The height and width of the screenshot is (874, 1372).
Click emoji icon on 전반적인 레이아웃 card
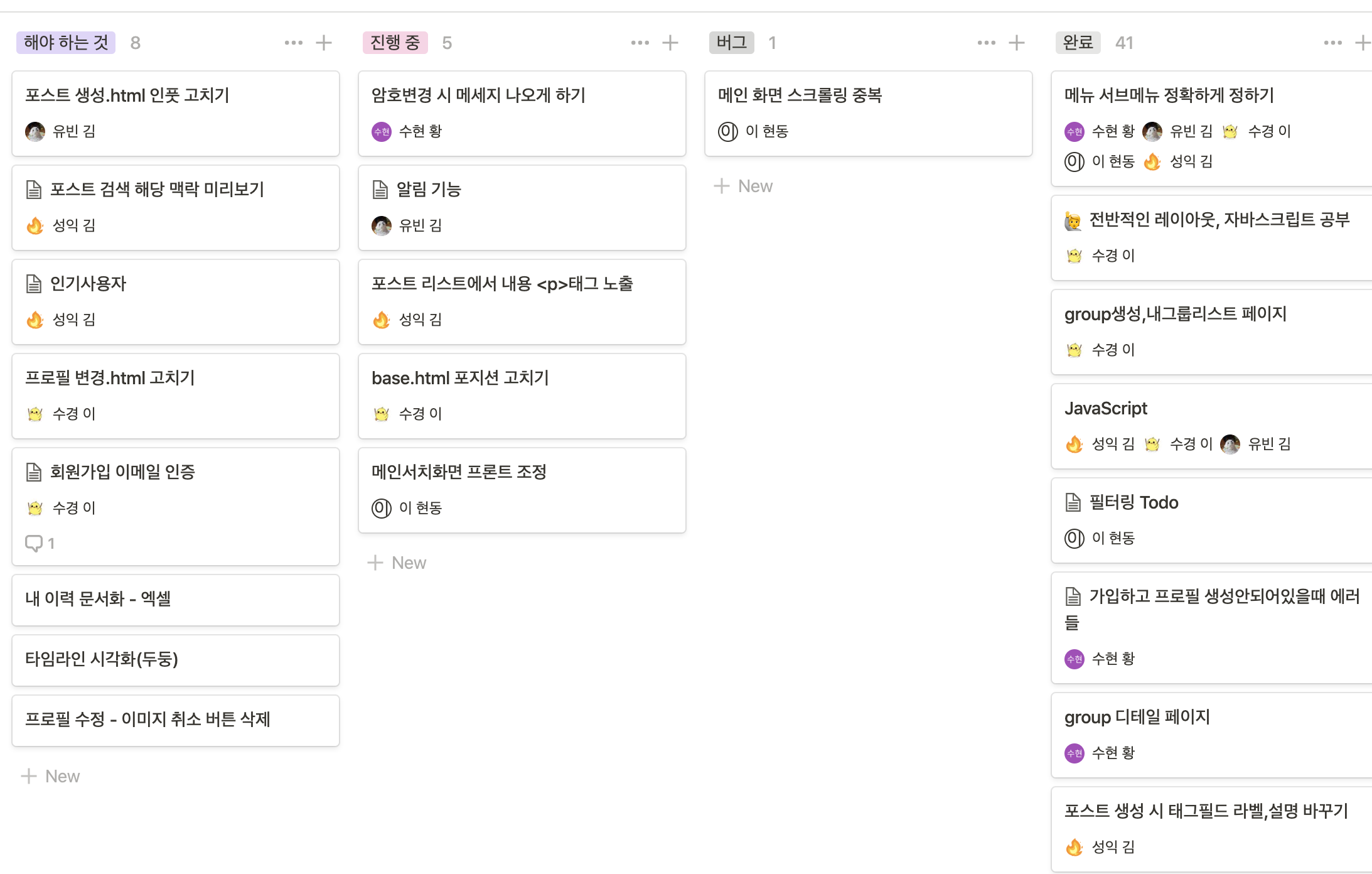(1073, 220)
